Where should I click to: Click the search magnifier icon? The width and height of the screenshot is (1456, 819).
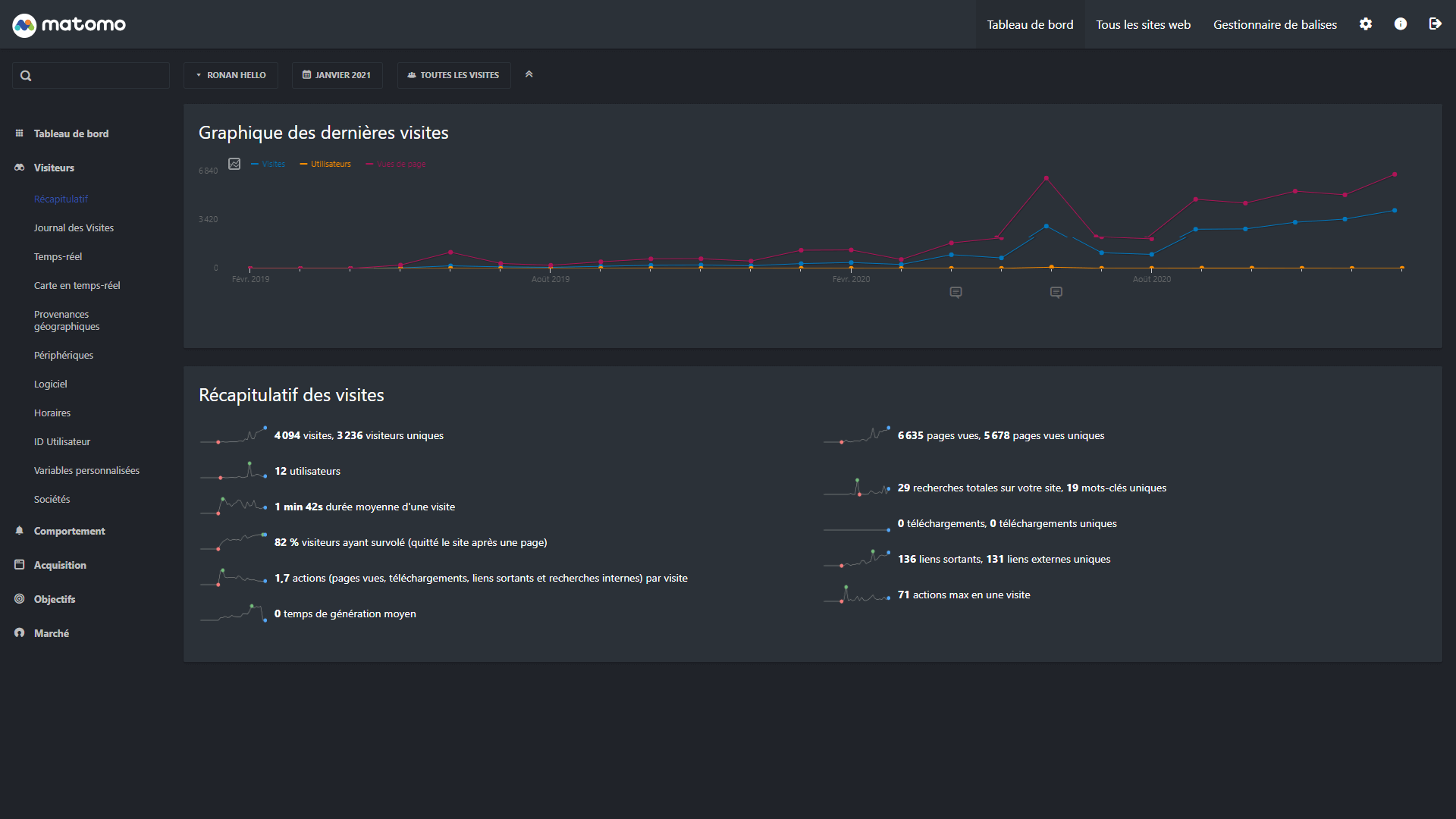tap(26, 76)
